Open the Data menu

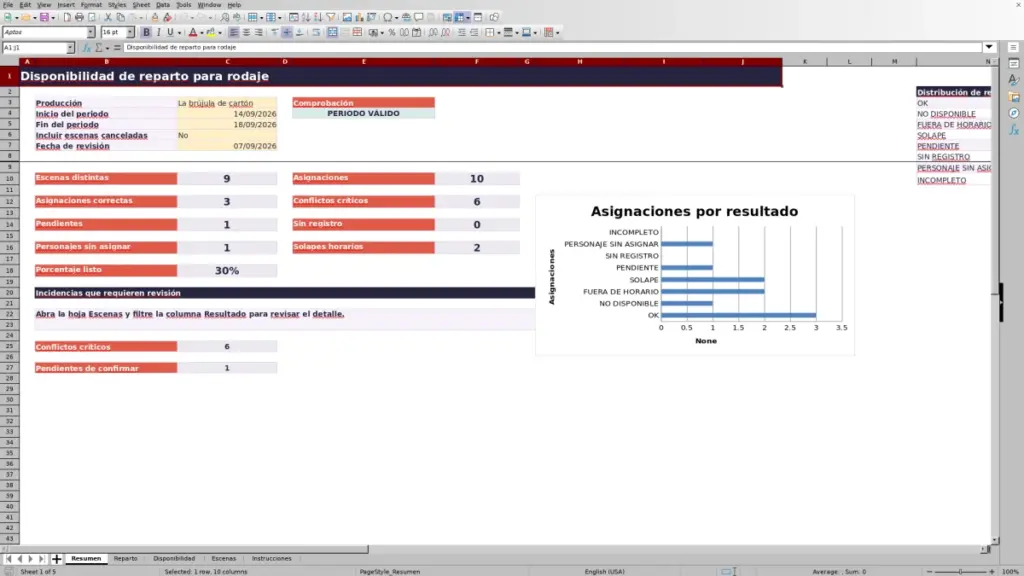coord(163,5)
